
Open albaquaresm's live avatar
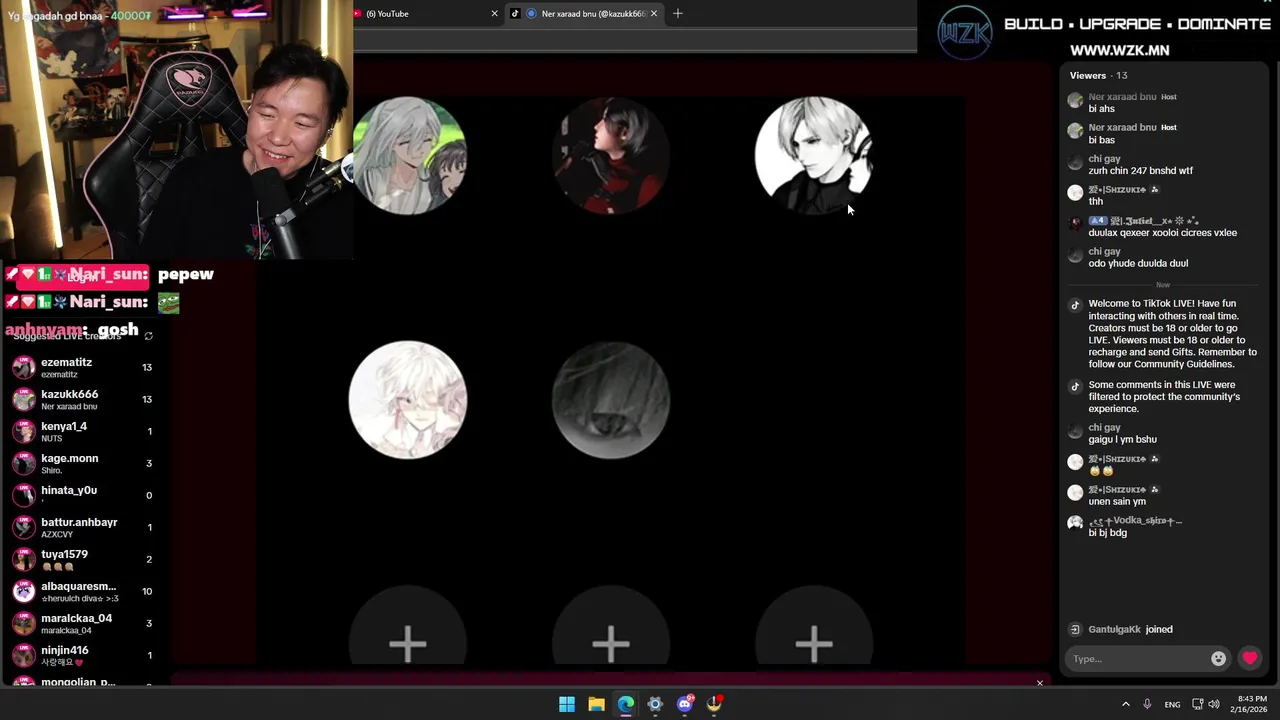tap(24, 592)
